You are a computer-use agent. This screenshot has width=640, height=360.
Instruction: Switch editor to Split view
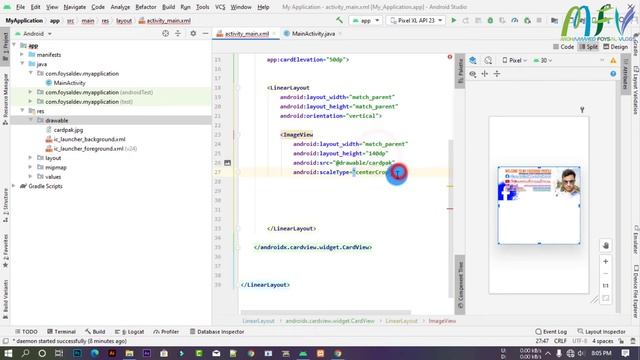(588, 47)
